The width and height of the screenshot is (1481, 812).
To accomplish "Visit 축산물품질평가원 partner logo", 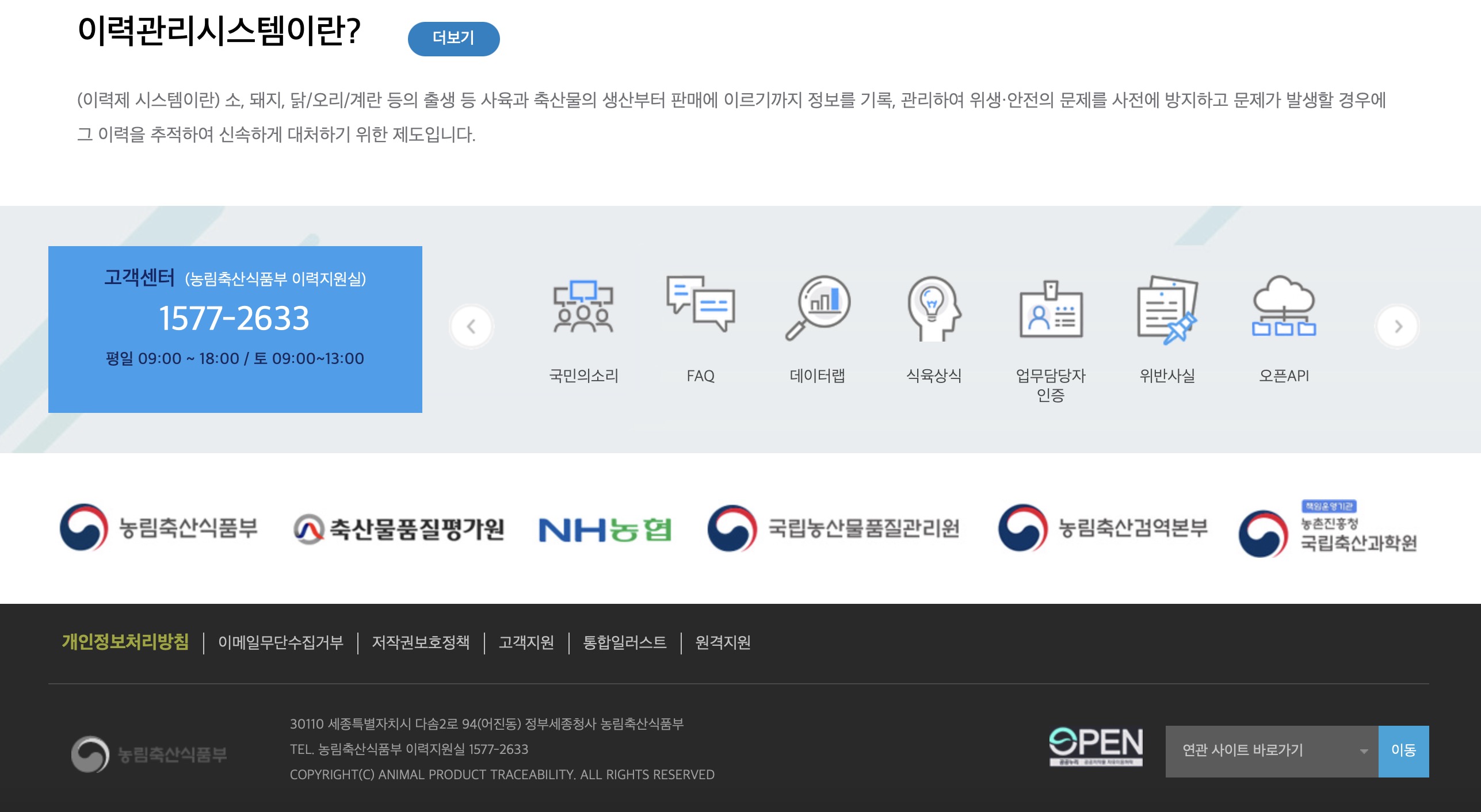I will pyautogui.click(x=399, y=529).
